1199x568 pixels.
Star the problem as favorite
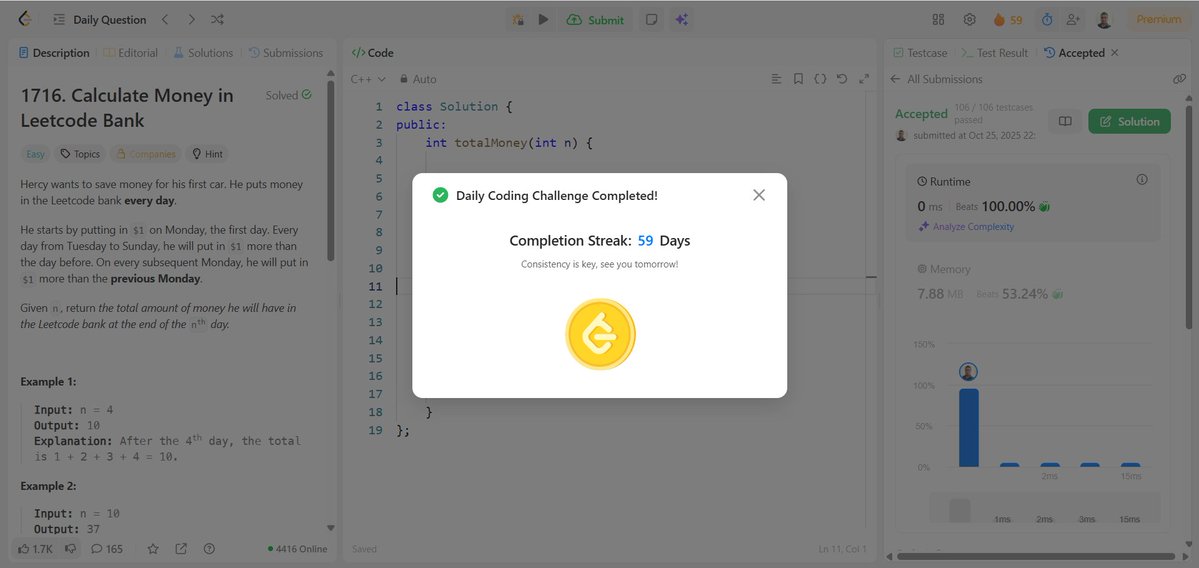pyautogui.click(x=153, y=548)
